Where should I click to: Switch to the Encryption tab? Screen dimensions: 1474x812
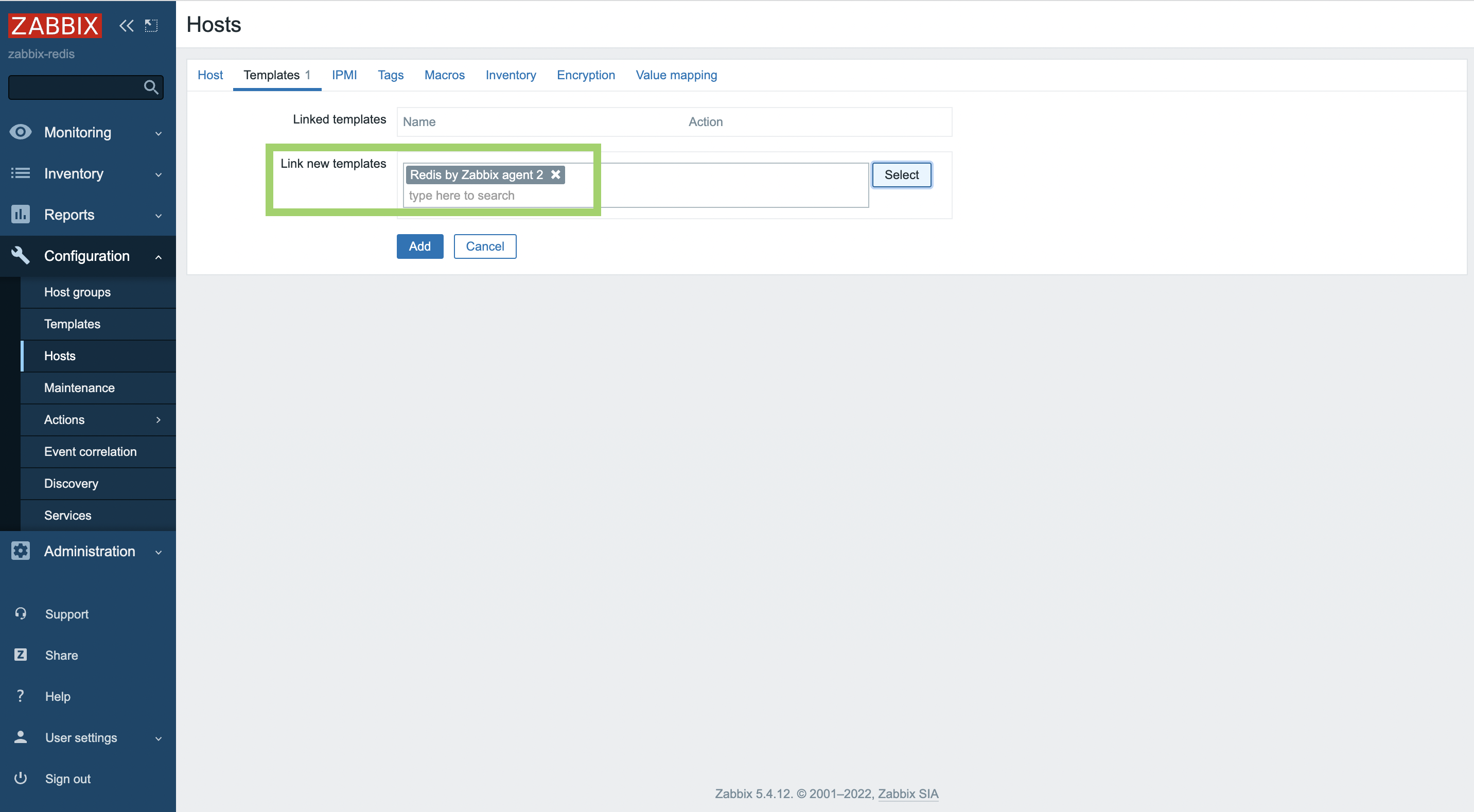586,75
